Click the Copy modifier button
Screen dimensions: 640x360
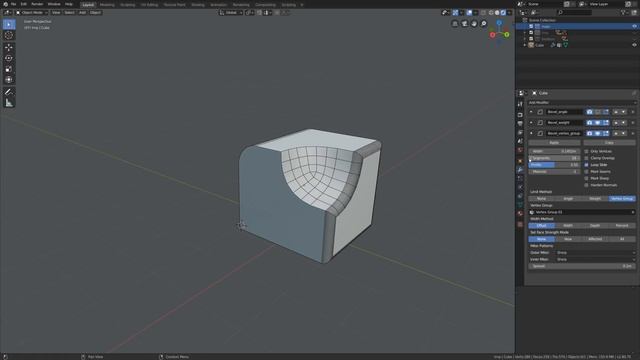click(609, 143)
